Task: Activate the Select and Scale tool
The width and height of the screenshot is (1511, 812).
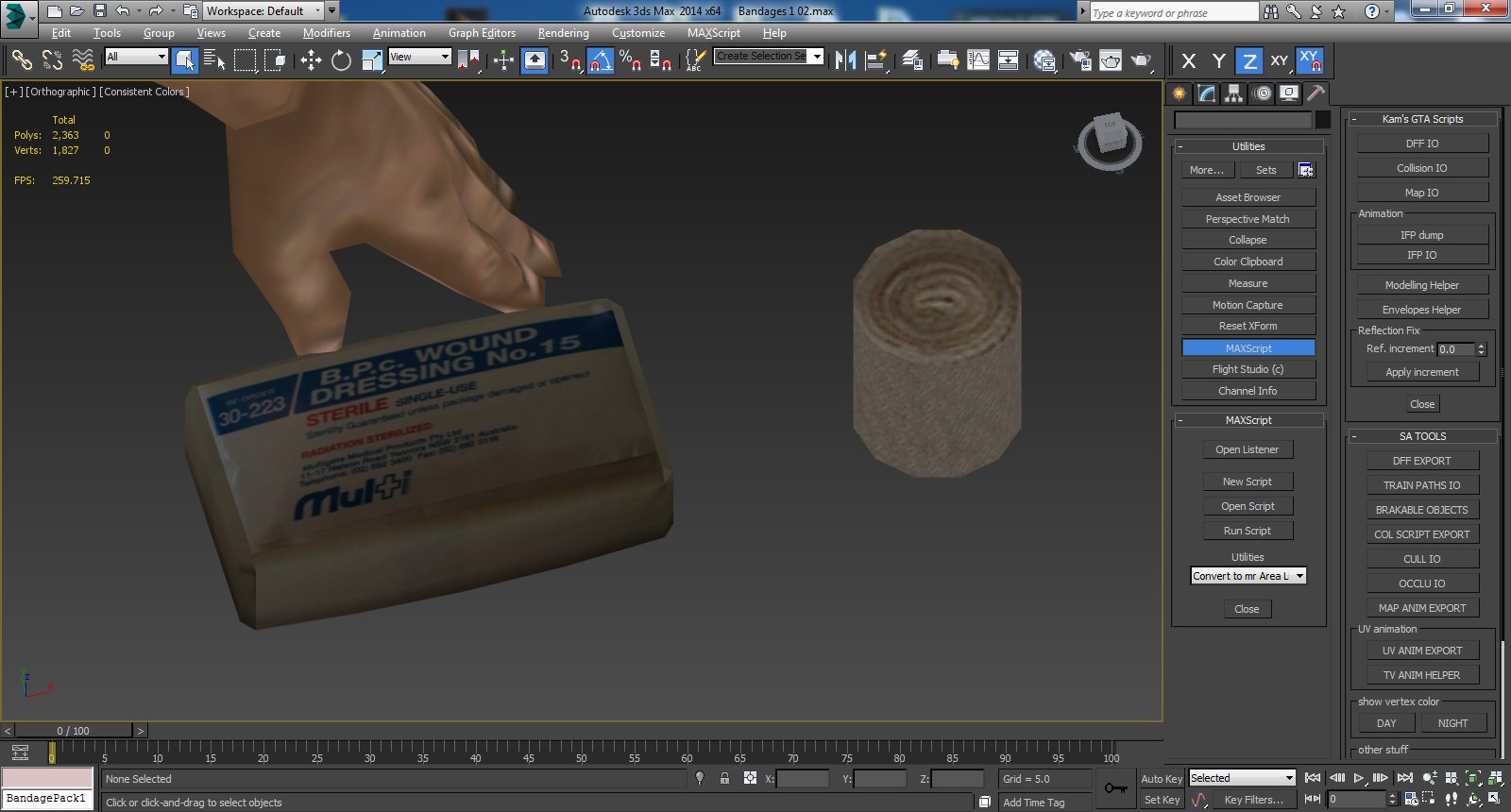Action: pyautogui.click(x=372, y=60)
